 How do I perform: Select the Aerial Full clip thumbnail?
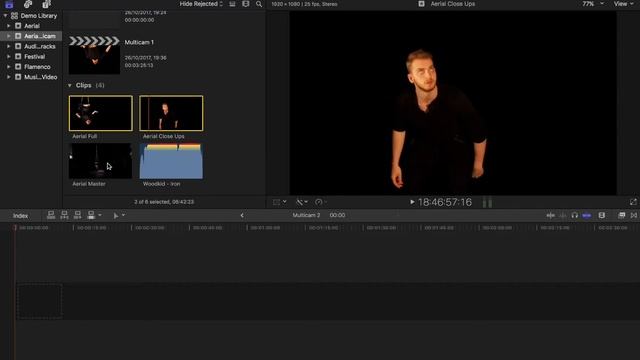pos(101,113)
